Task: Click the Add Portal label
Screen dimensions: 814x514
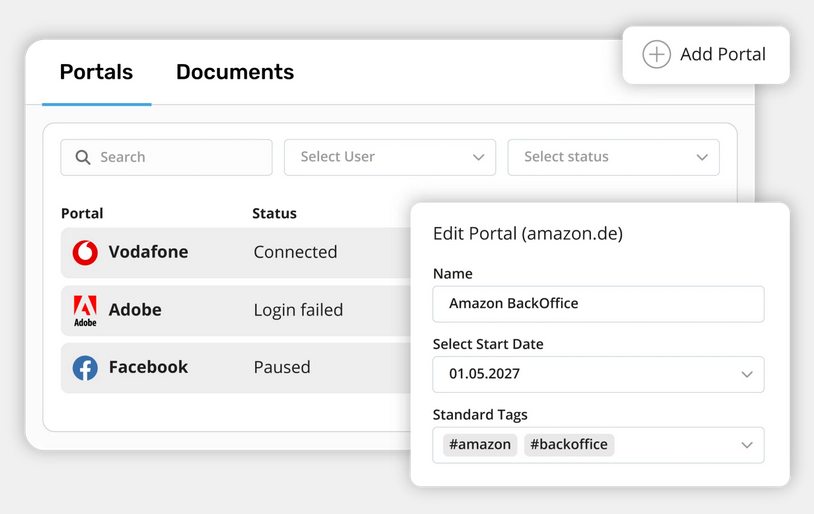Action: 723,54
